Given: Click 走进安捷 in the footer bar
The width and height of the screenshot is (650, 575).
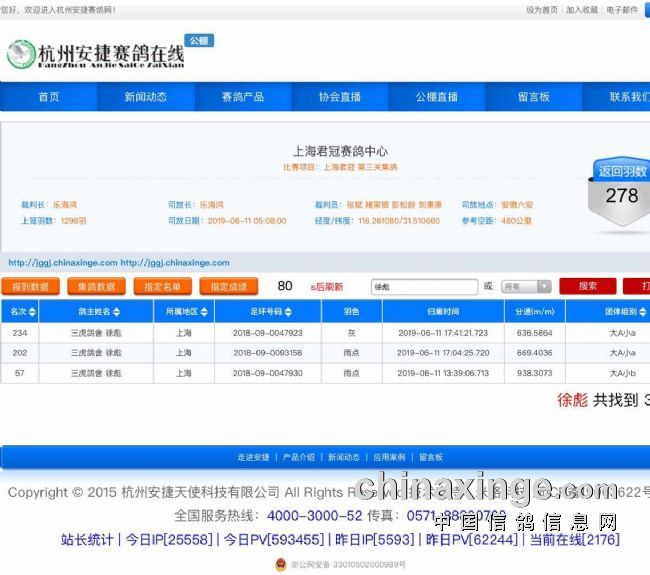Looking at the screenshot, I should click(253, 457).
